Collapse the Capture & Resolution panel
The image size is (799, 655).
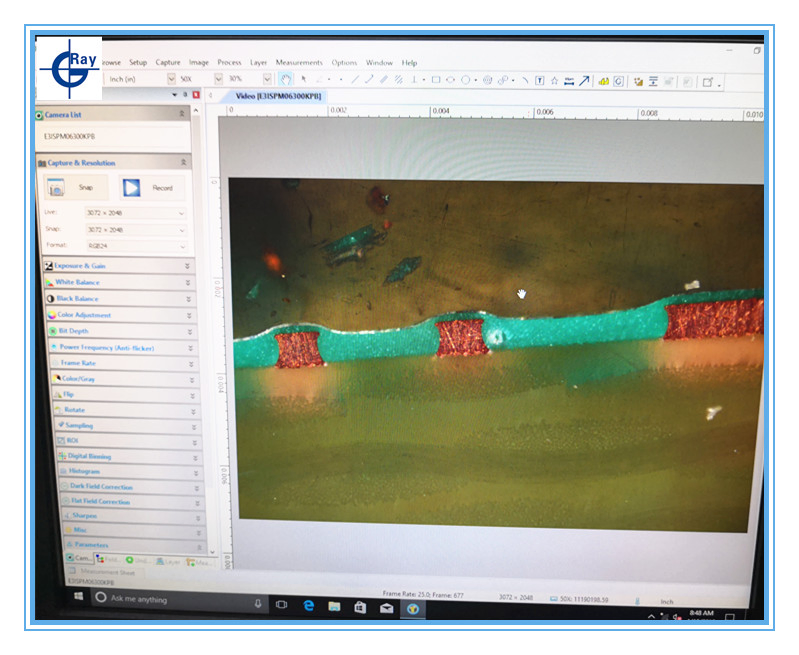[183, 162]
